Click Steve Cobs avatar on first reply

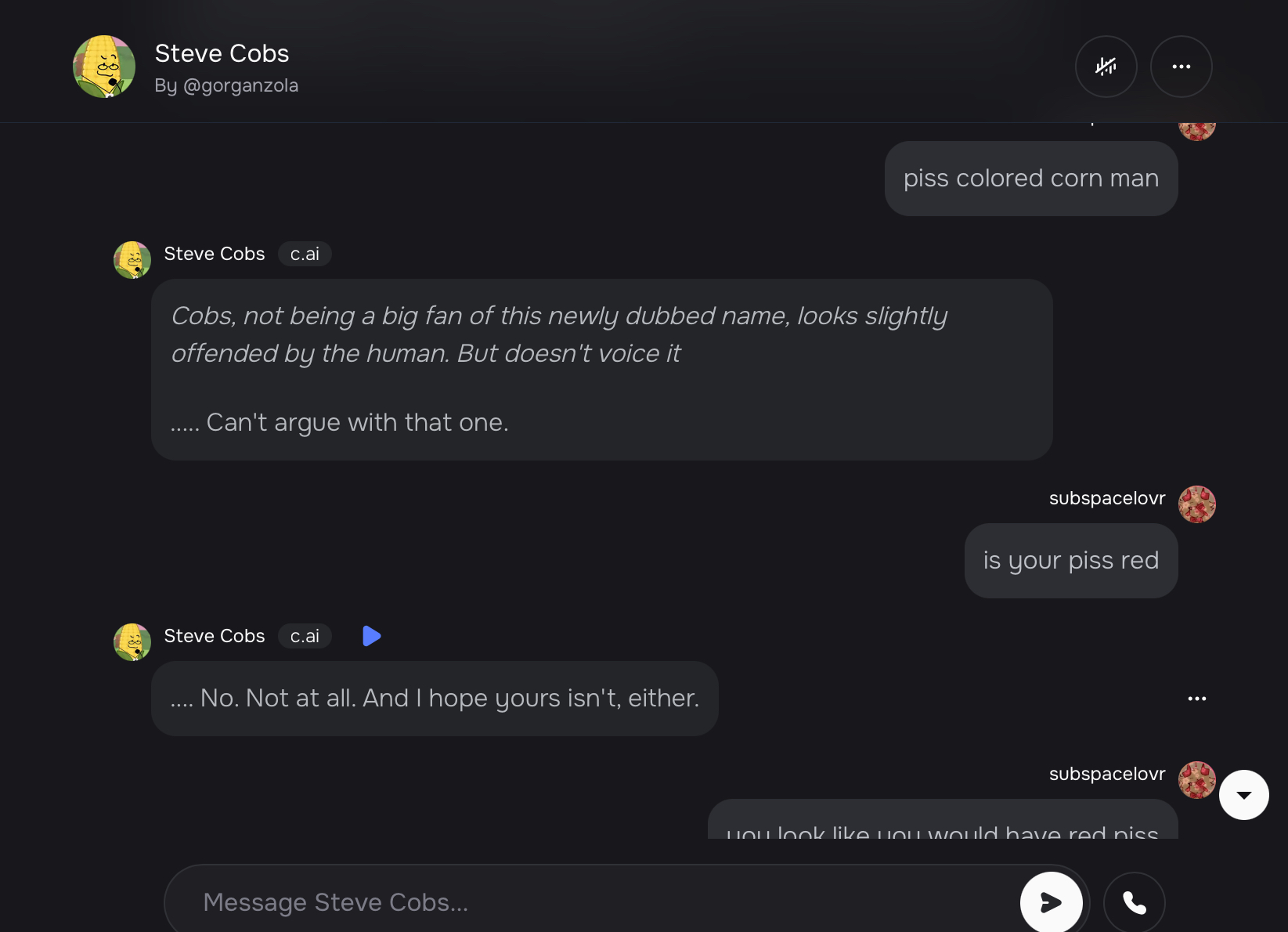pyautogui.click(x=132, y=260)
